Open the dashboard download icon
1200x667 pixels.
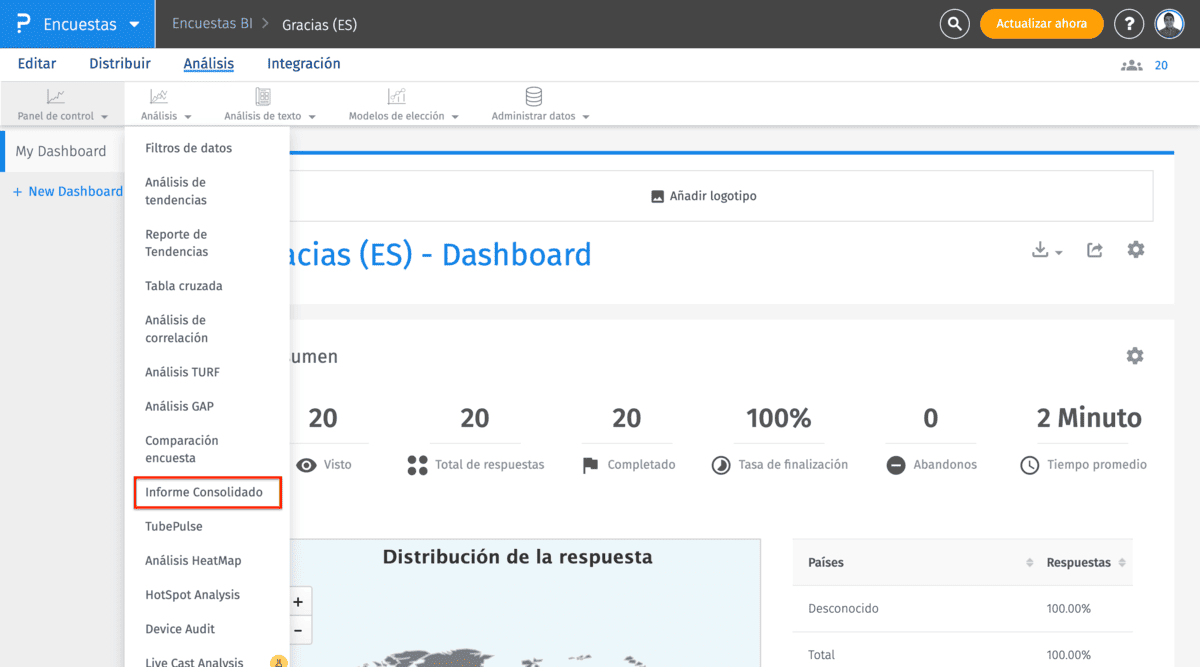(x=1046, y=250)
